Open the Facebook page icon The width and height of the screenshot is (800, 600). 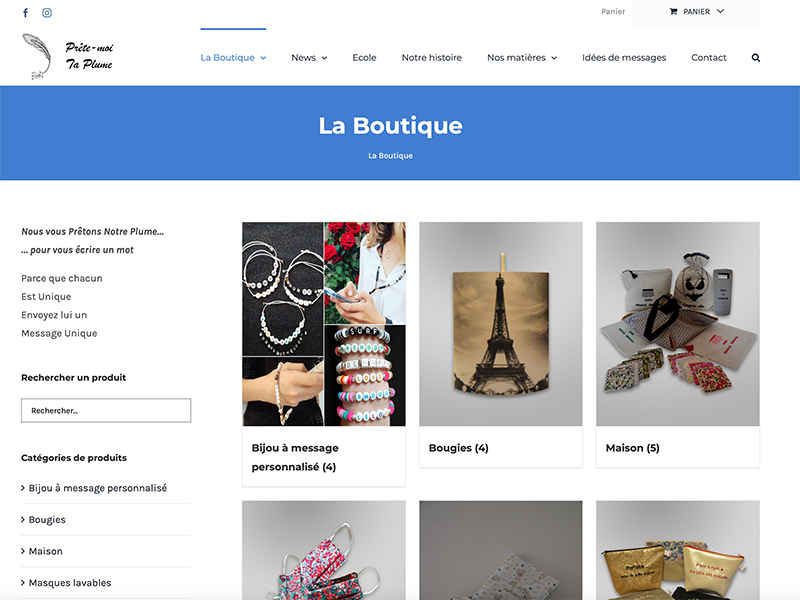(25, 13)
